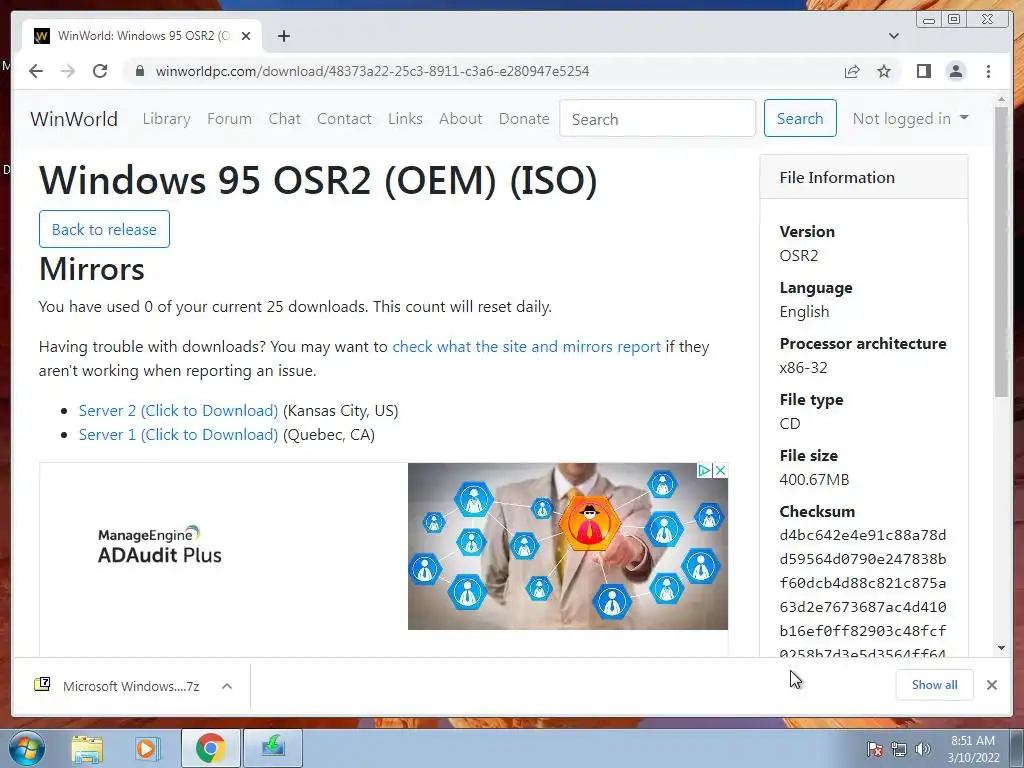Open a new browser tab
This screenshot has width=1024, height=768.
pos(283,36)
